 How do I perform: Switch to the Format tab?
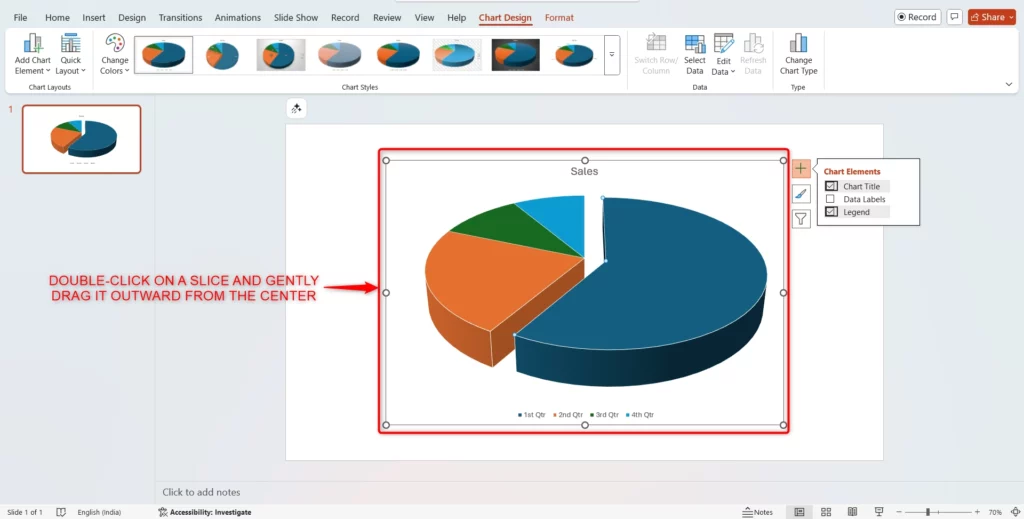(559, 18)
